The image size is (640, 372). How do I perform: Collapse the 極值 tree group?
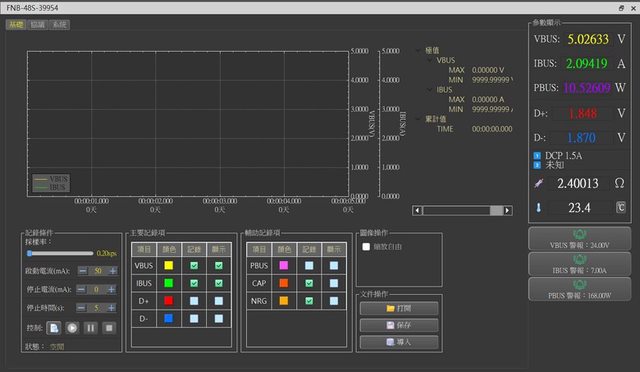click(x=418, y=50)
